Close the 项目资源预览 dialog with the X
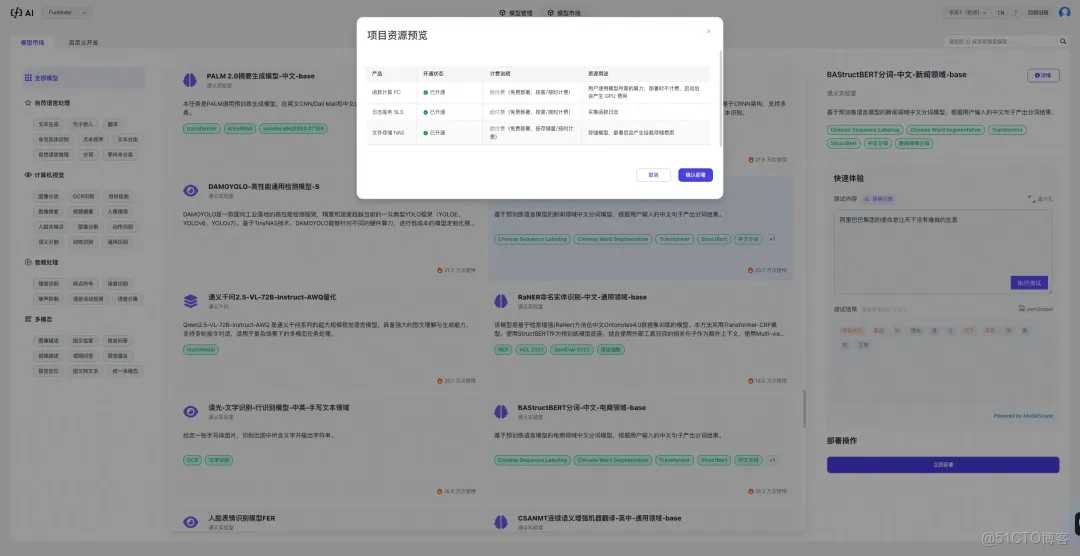Image resolution: width=1080 pixels, height=556 pixels. (x=708, y=32)
